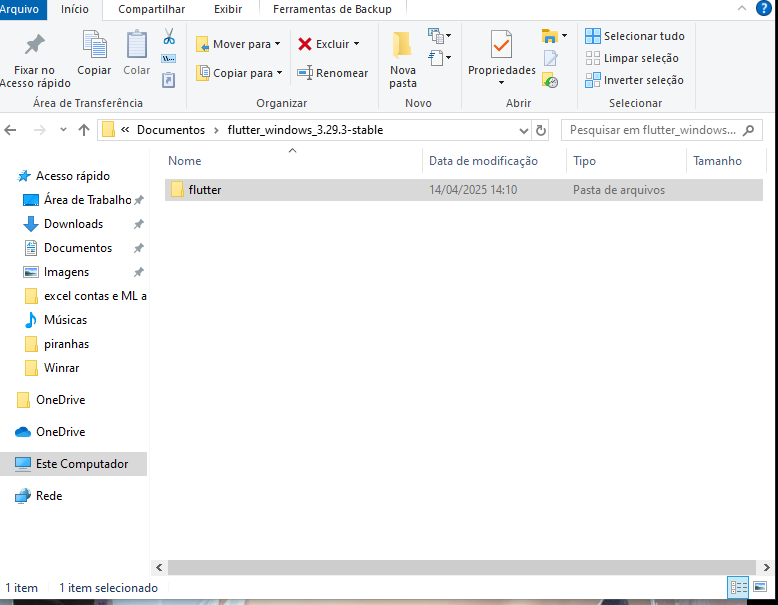Image resolution: width=778 pixels, height=605 pixels.
Task: Open recent locations dropdown arrow
Action: pos(63,130)
